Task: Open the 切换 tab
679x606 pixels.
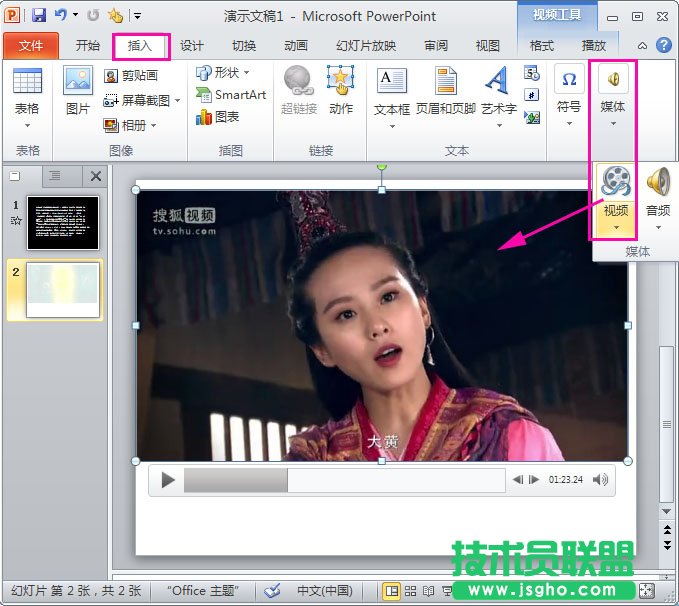Action: tap(244, 45)
